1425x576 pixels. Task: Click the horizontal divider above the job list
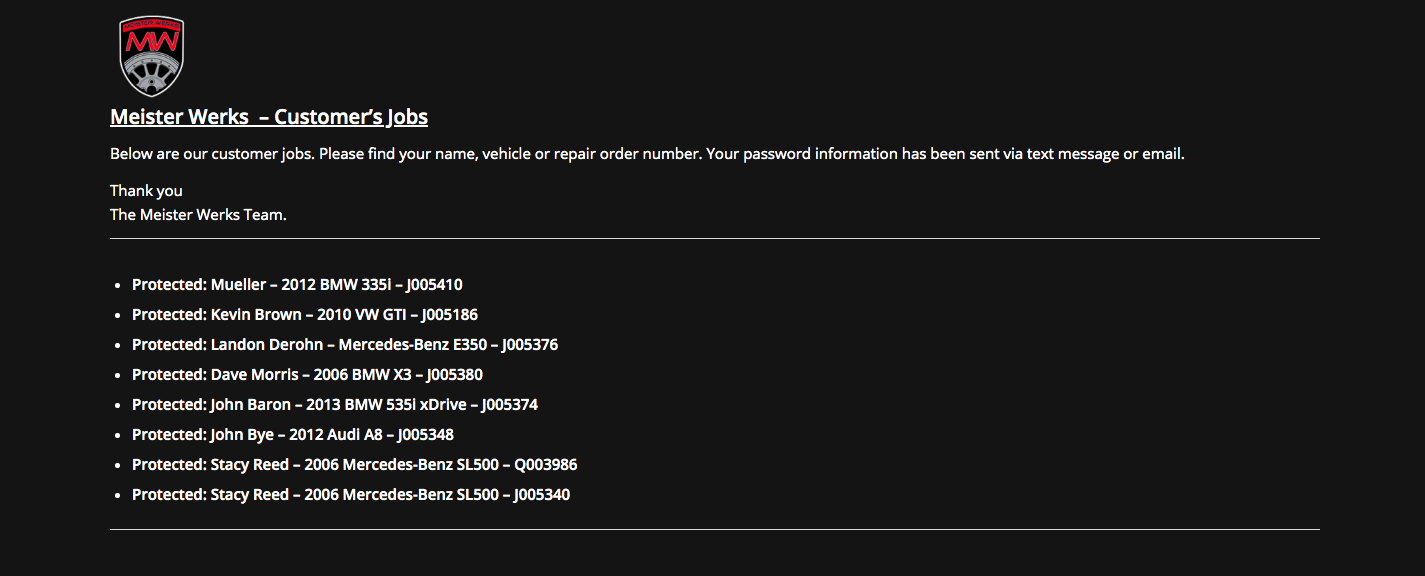point(715,239)
